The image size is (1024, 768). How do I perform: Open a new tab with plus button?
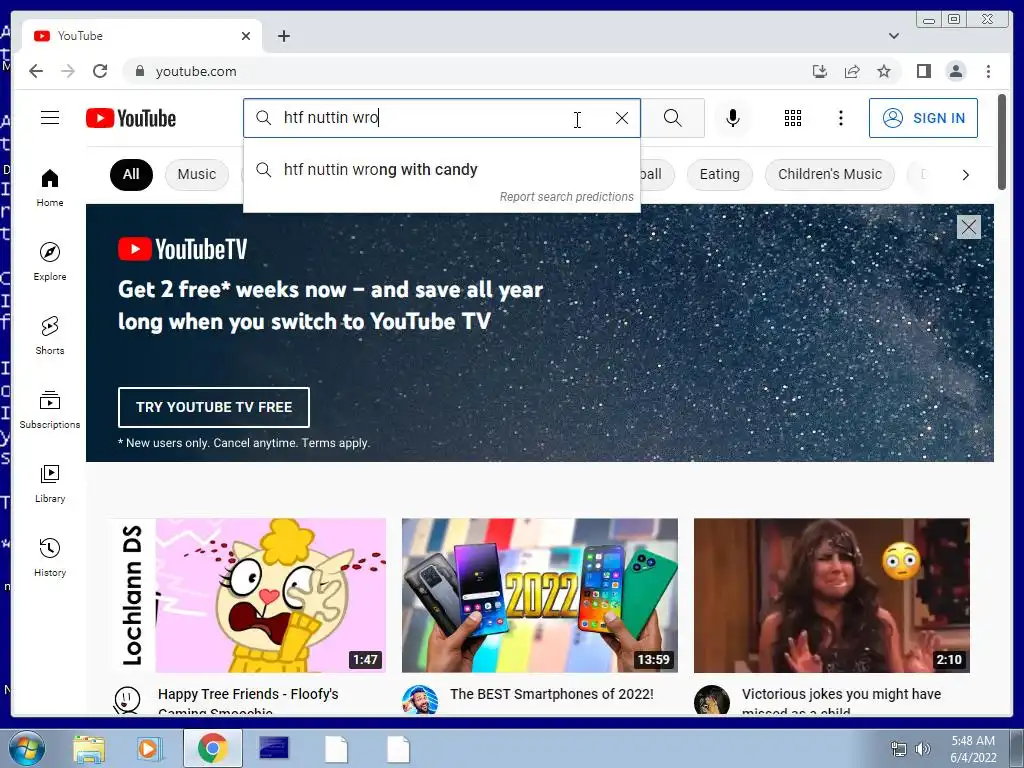[x=283, y=36]
